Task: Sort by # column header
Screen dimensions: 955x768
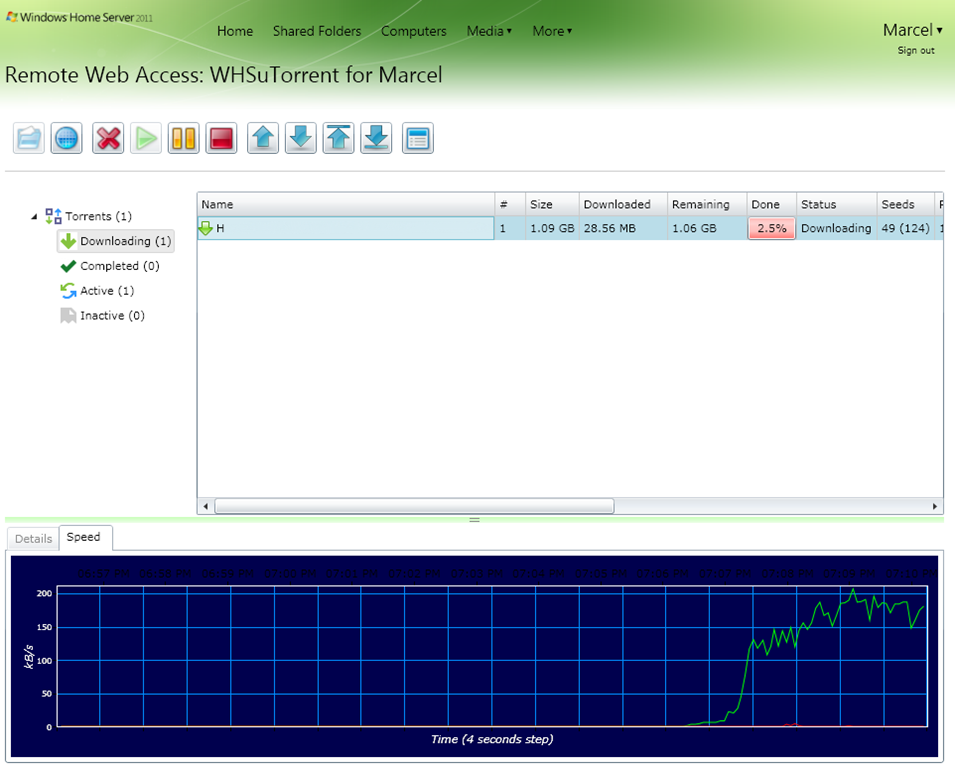Action: coord(510,205)
